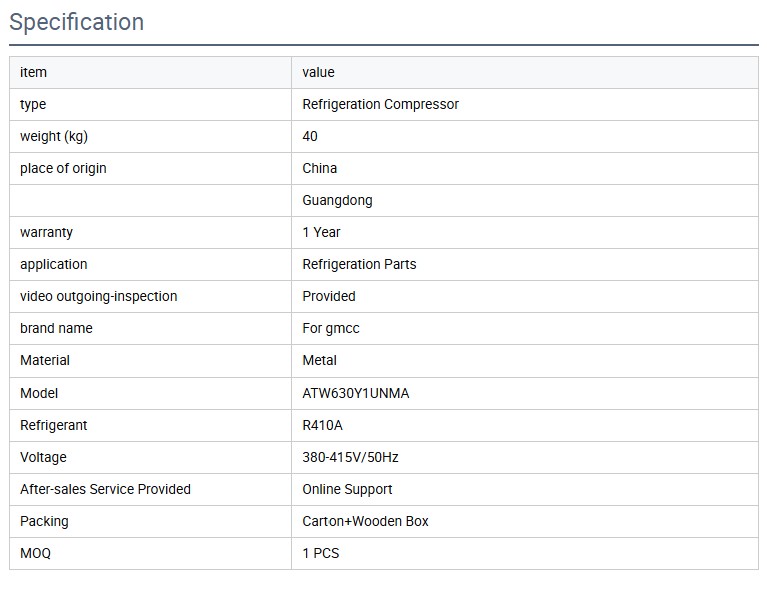Click 'video outgoing-inspection' label

[99, 296]
